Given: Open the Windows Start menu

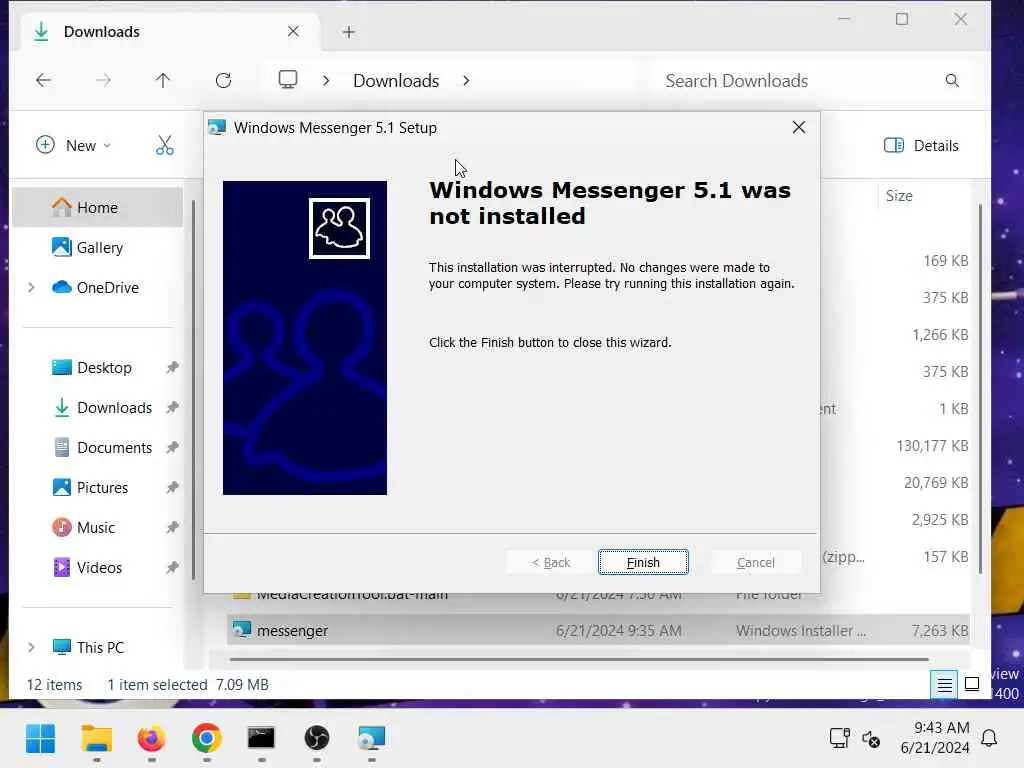Looking at the screenshot, I should click(40, 739).
